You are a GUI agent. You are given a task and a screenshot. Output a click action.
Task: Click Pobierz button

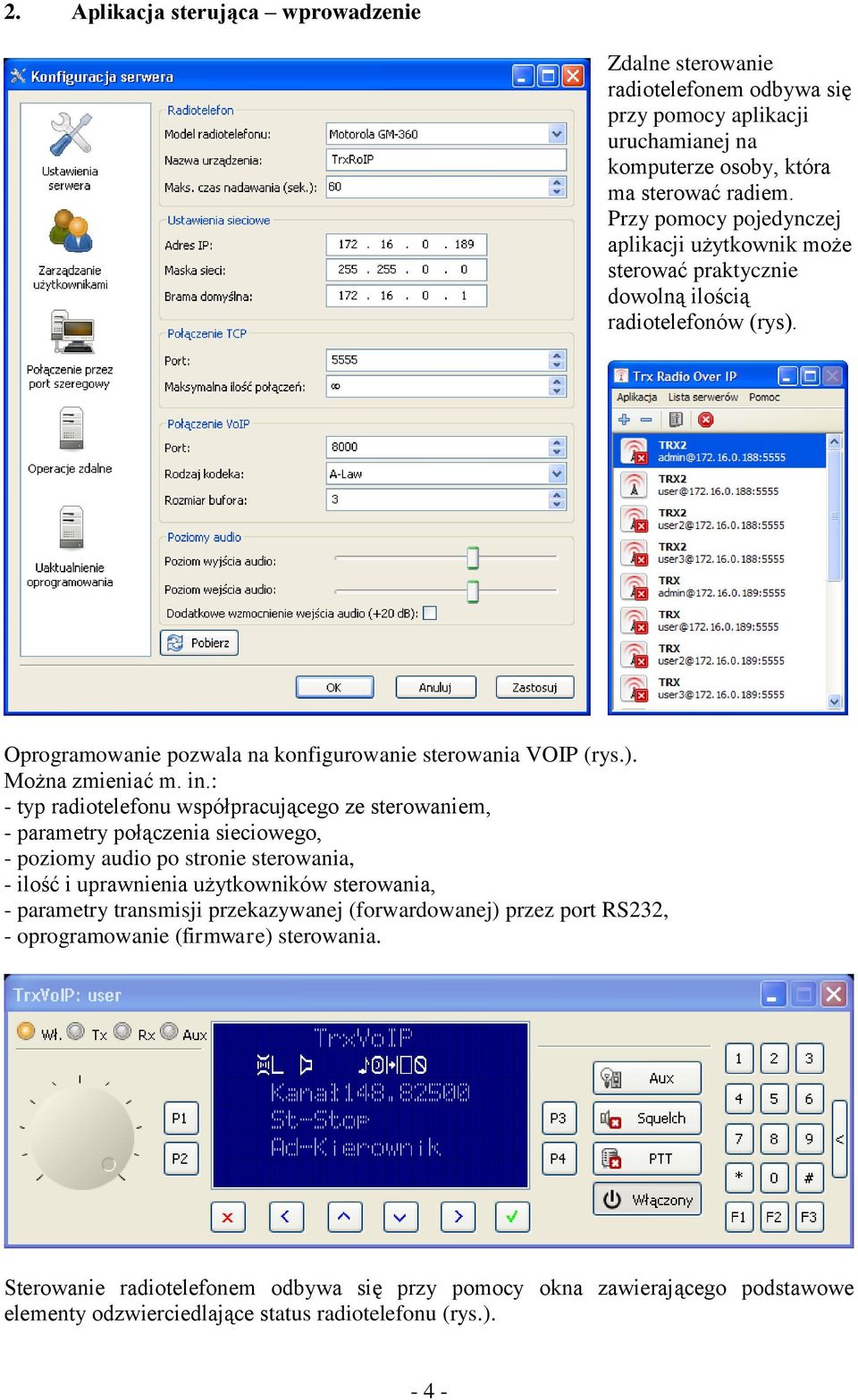pos(199,642)
